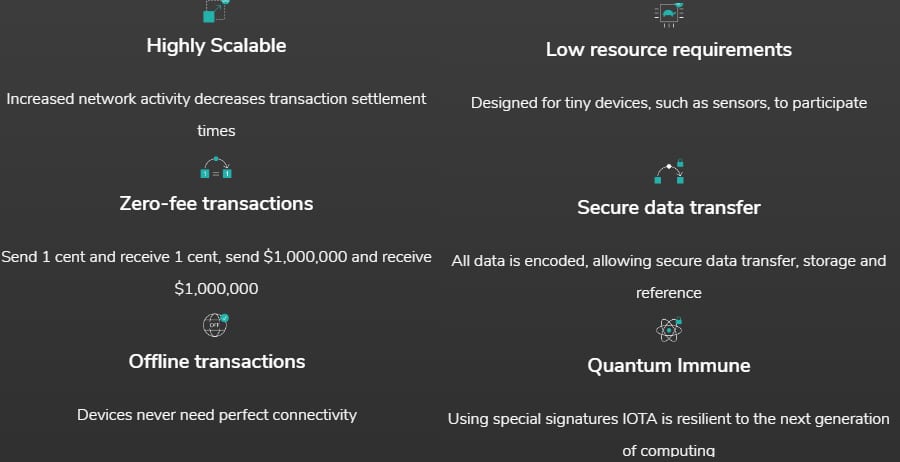This screenshot has width=900, height=462.
Task: Click the $1,000,000 amount on second line
Action: click(216, 289)
